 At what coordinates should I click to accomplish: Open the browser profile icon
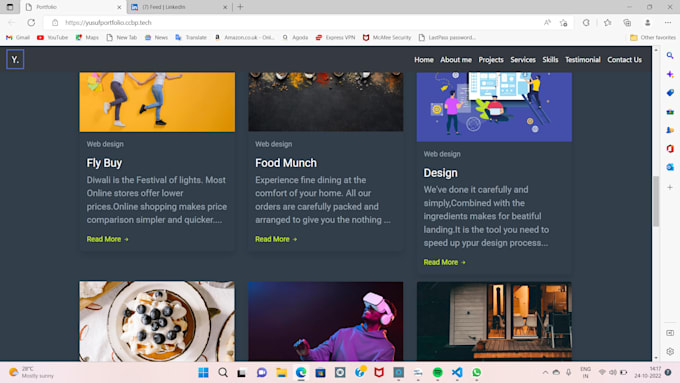(x=647, y=23)
